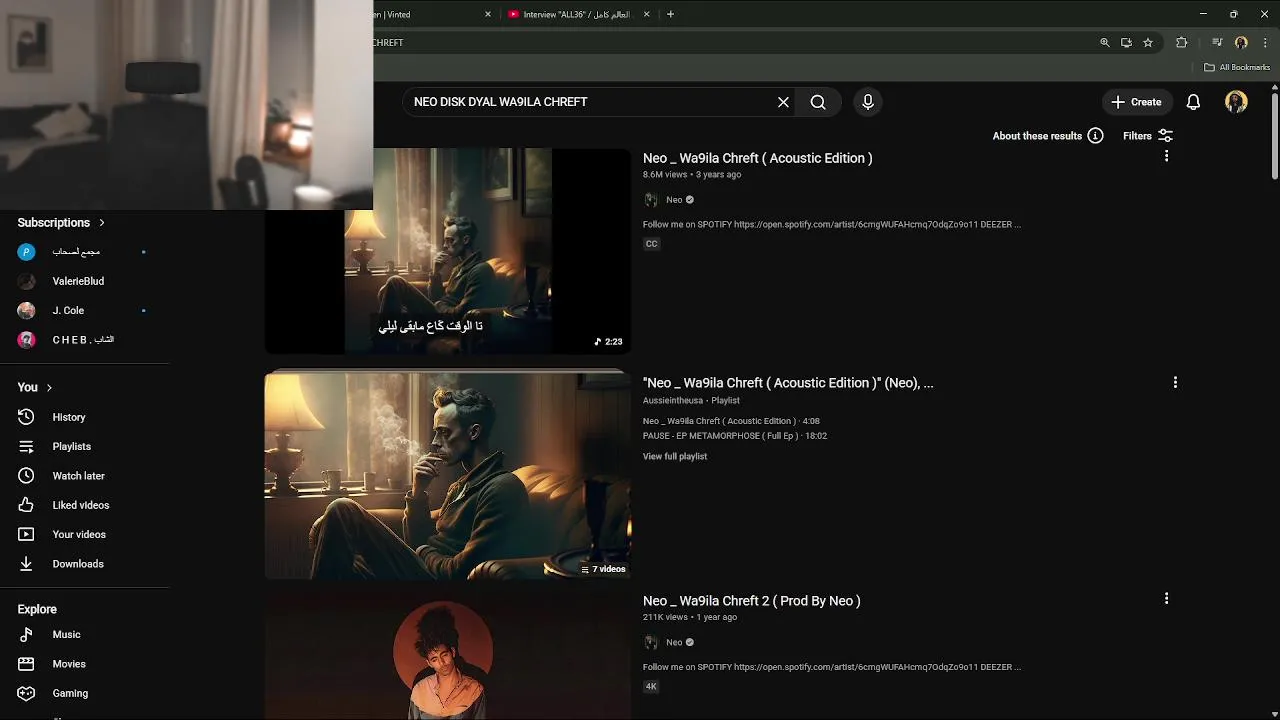The height and width of the screenshot is (720, 1280).
Task: Click playlist item Wa9ila Chreft Acoustic Edition 4:08
Action: click(731, 421)
